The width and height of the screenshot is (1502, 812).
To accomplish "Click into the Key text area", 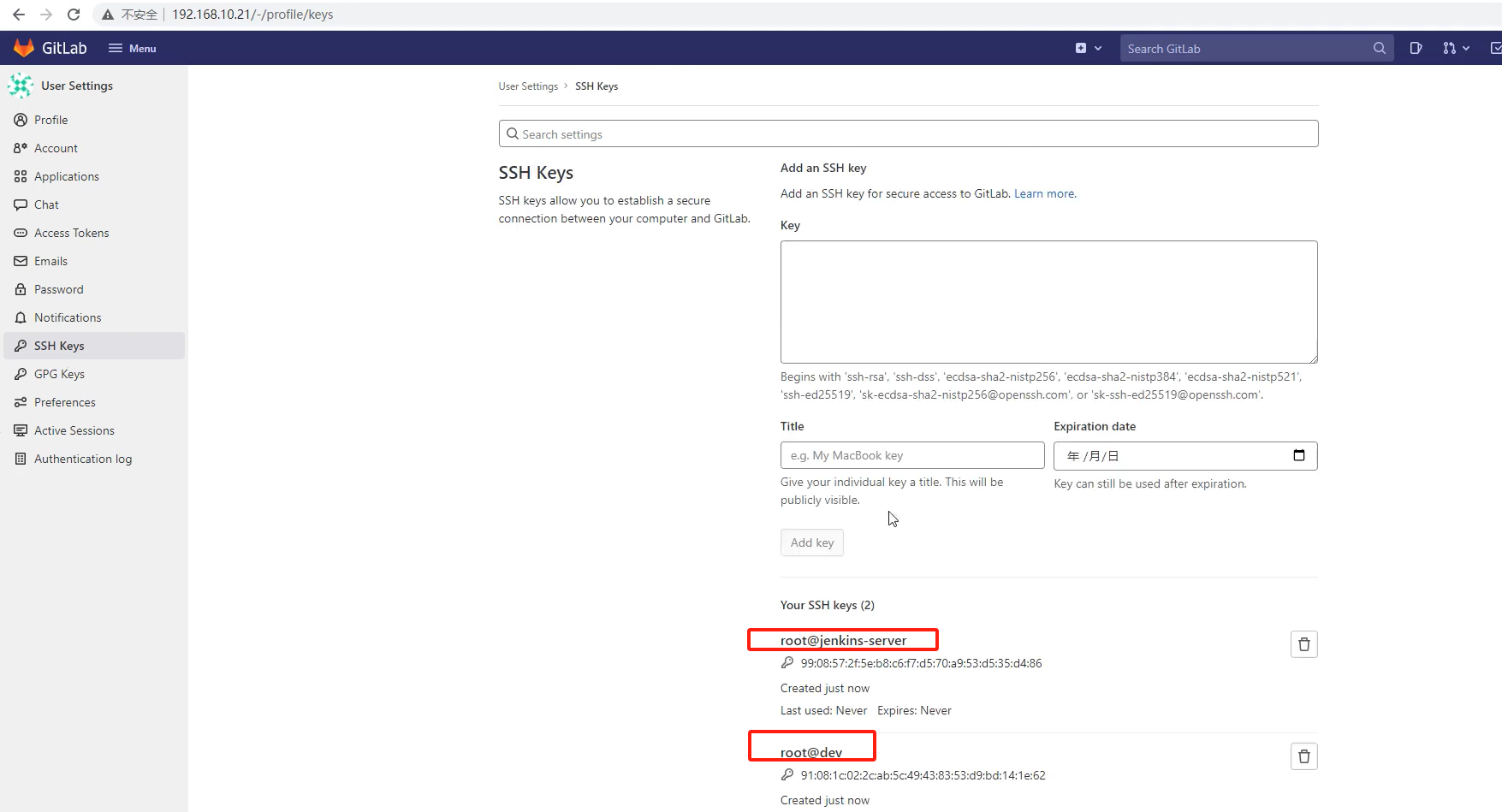I will [x=1048, y=302].
